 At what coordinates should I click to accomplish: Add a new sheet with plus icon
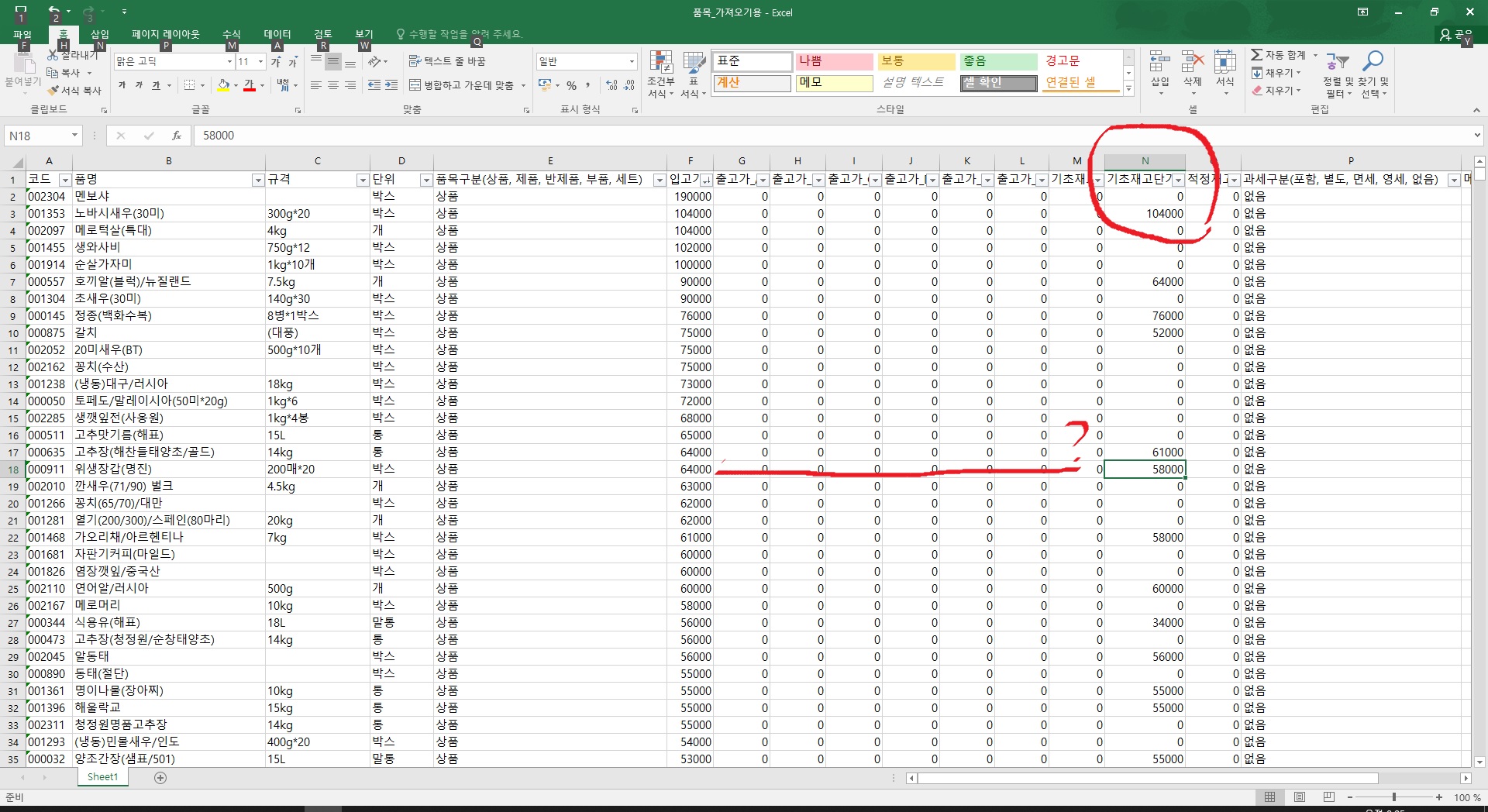[x=160, y=777]
